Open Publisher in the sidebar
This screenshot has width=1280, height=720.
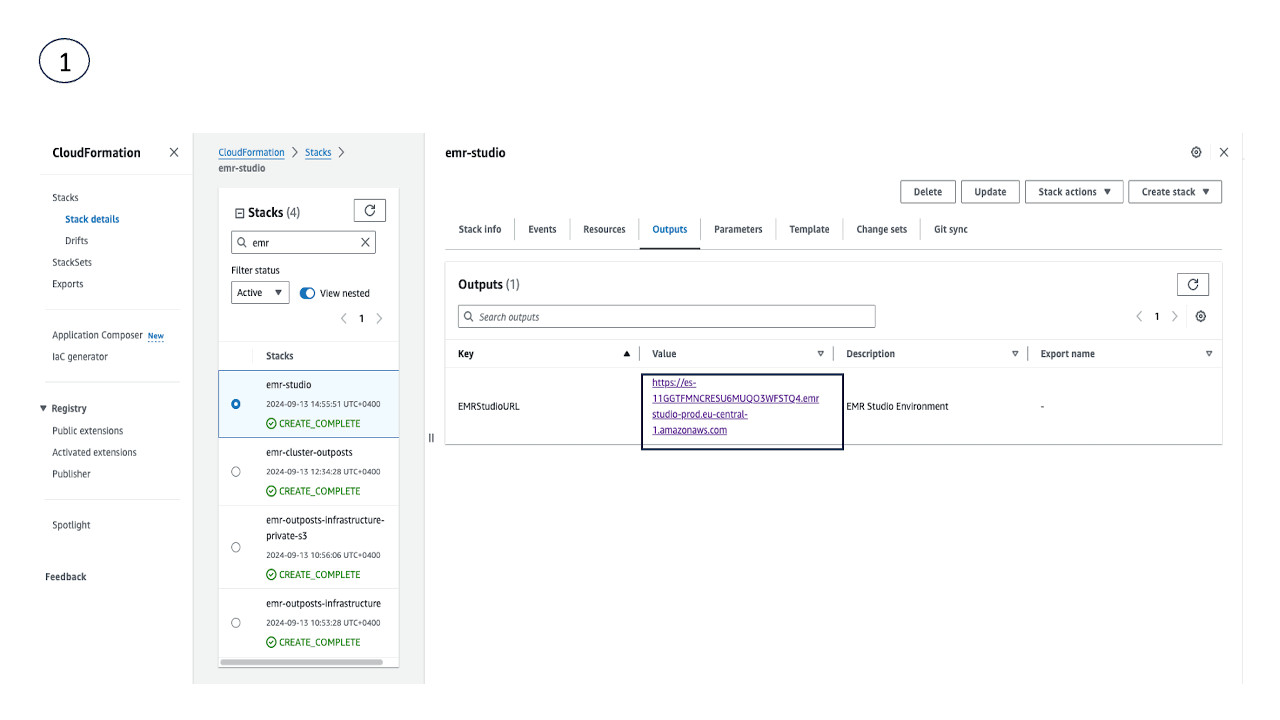71,474
